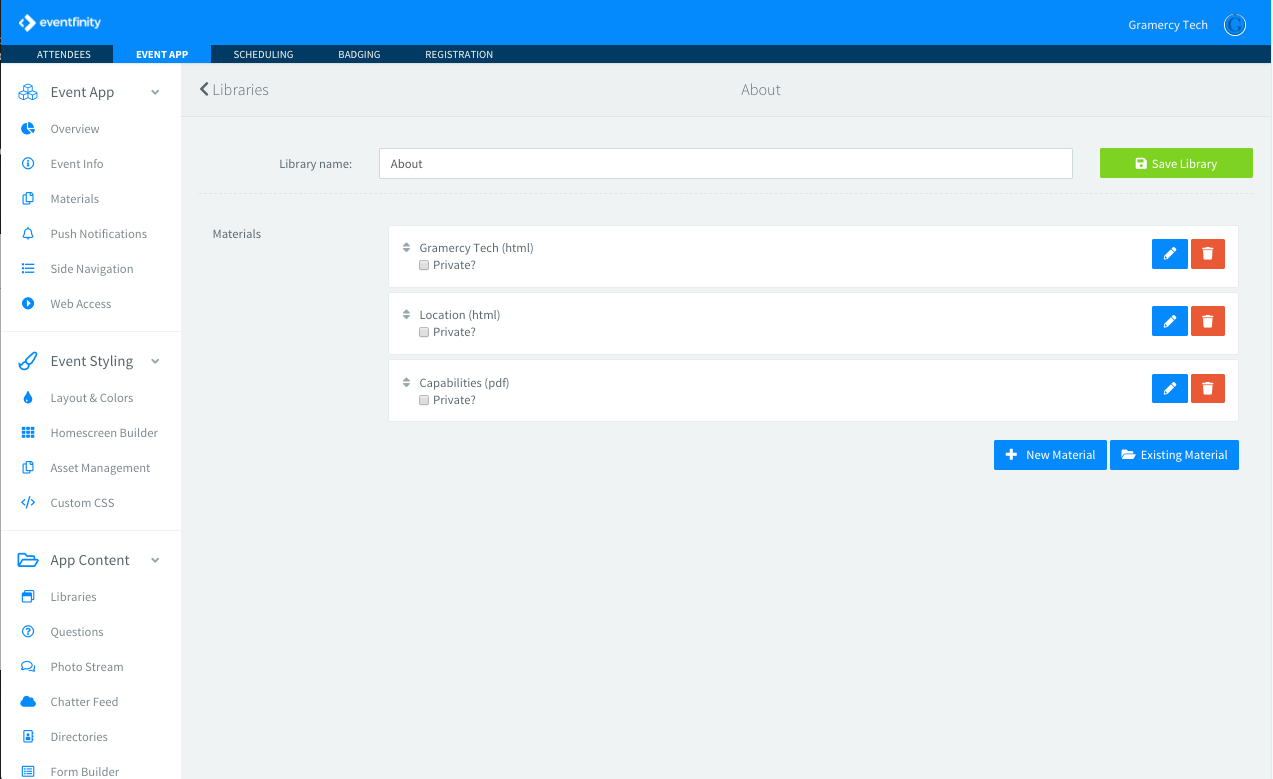The width and height of the screenshot is (1273, 779).
Task: Click the Custom CSS code icon
Action: pyautogui.click(x=28, y=503)
